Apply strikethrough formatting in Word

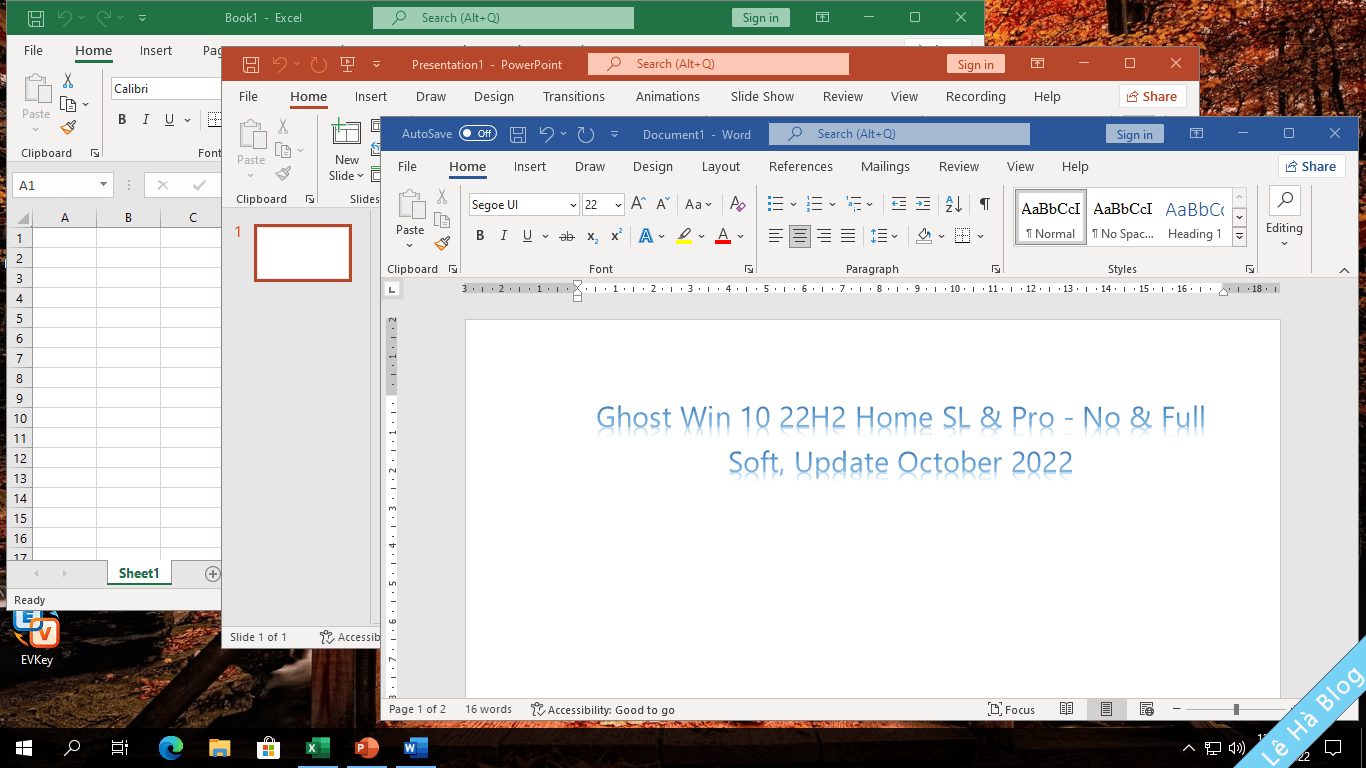567,236
